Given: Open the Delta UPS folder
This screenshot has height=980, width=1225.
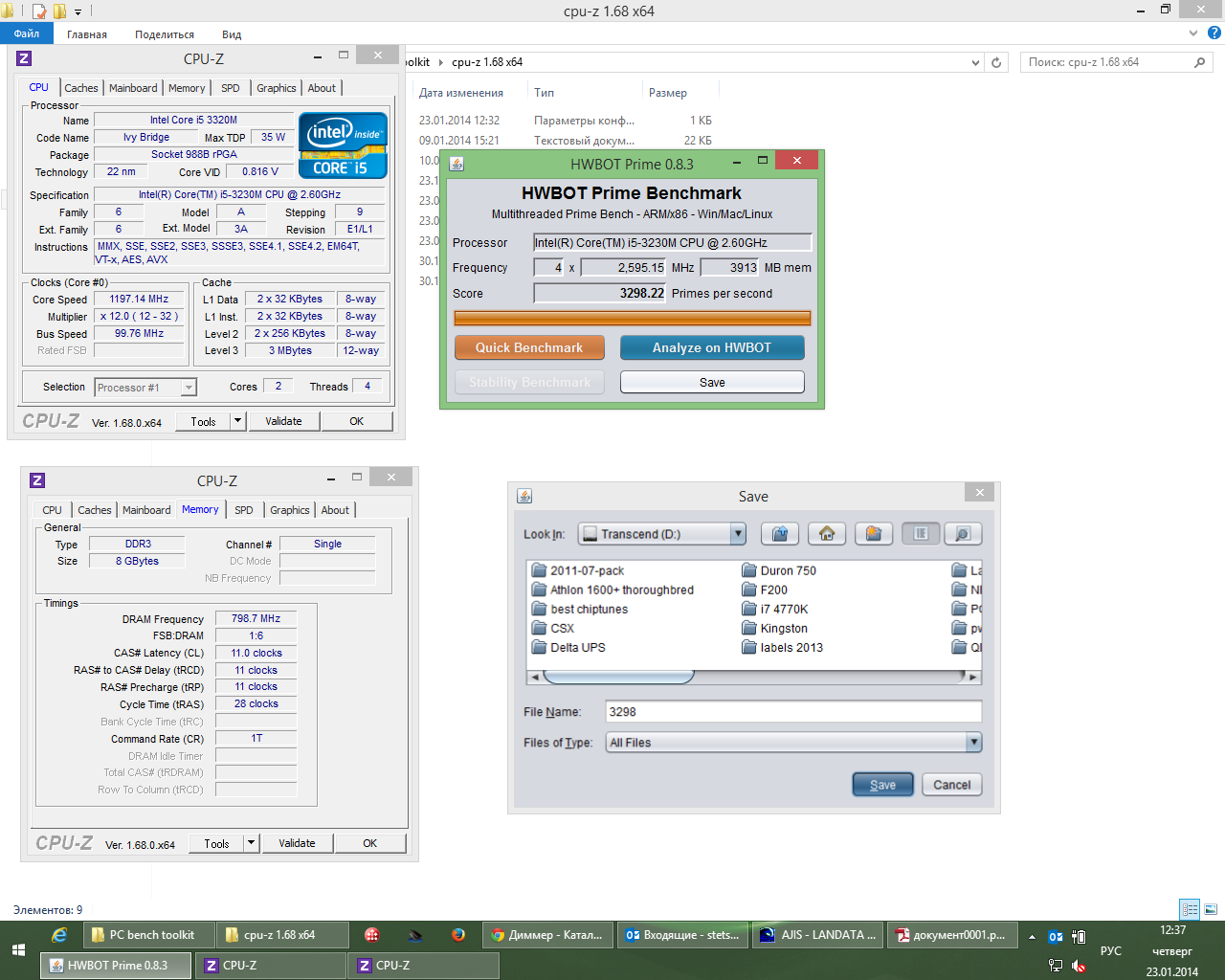Looking at the screenshot, I should point(568,647).
